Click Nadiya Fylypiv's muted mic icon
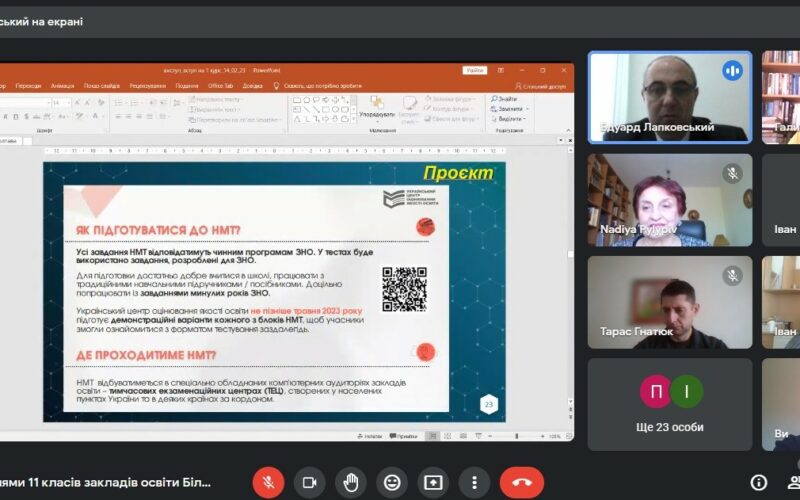 click(733, 174)
